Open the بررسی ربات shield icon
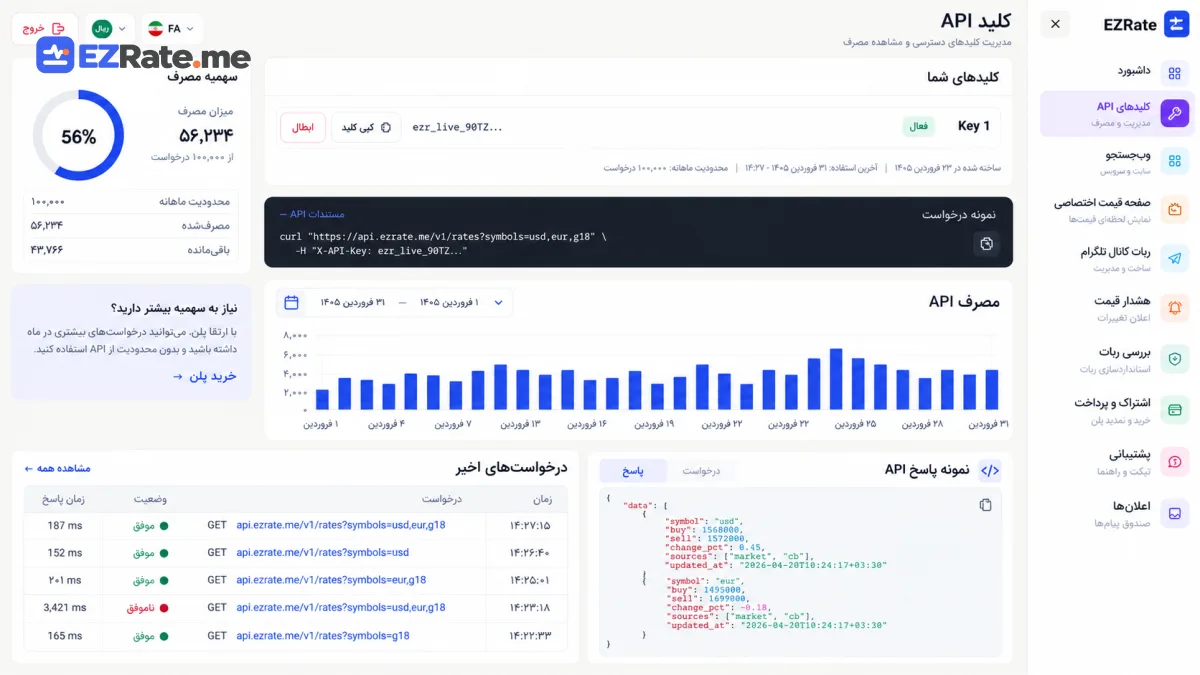 [x=1175, y=359]
